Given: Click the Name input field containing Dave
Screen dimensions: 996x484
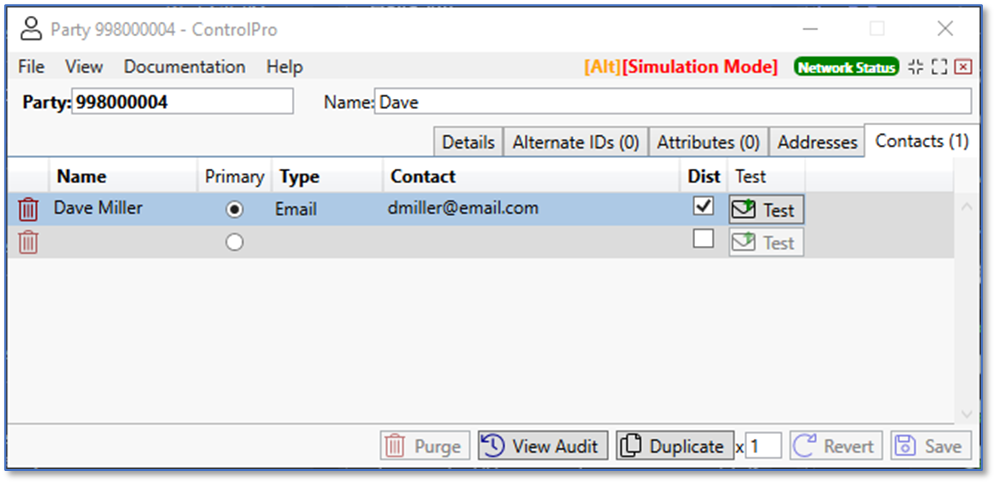Looking at the screenshot, I should pos(672,102).
